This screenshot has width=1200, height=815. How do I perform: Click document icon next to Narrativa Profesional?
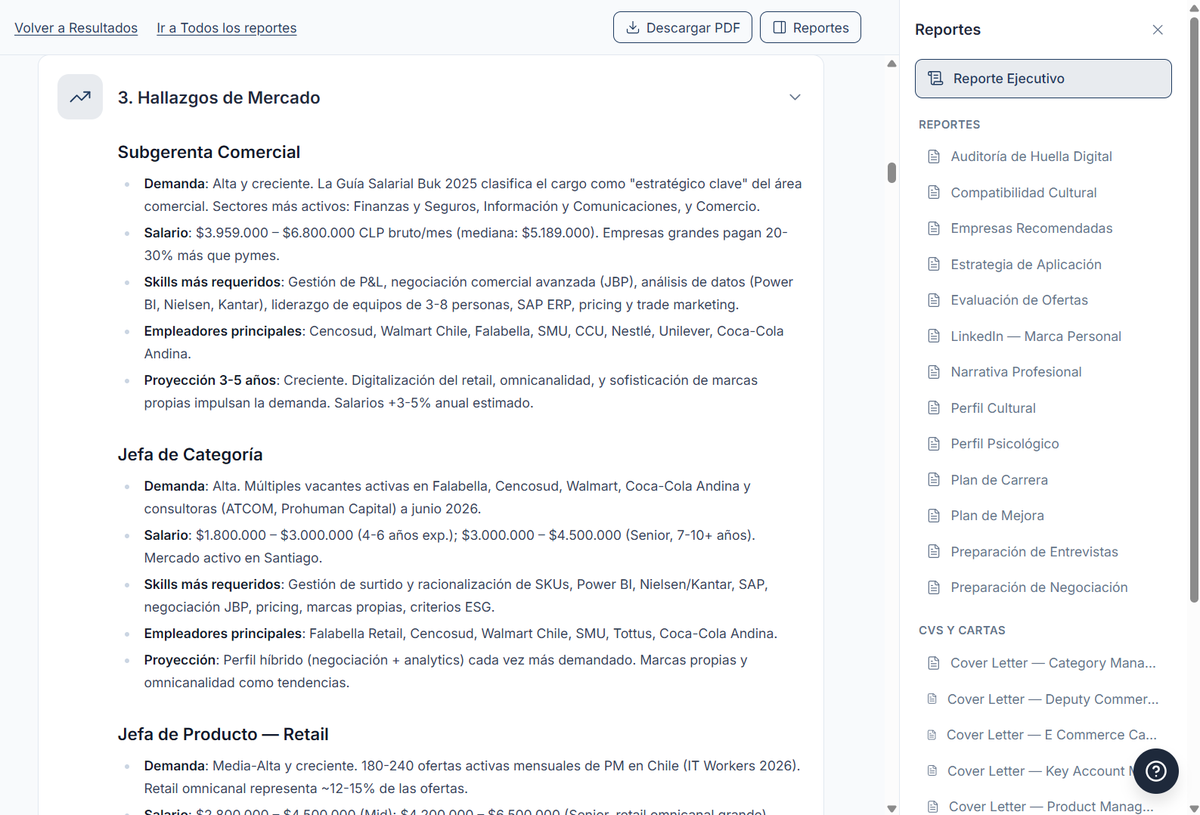click(x=934, y=372)
